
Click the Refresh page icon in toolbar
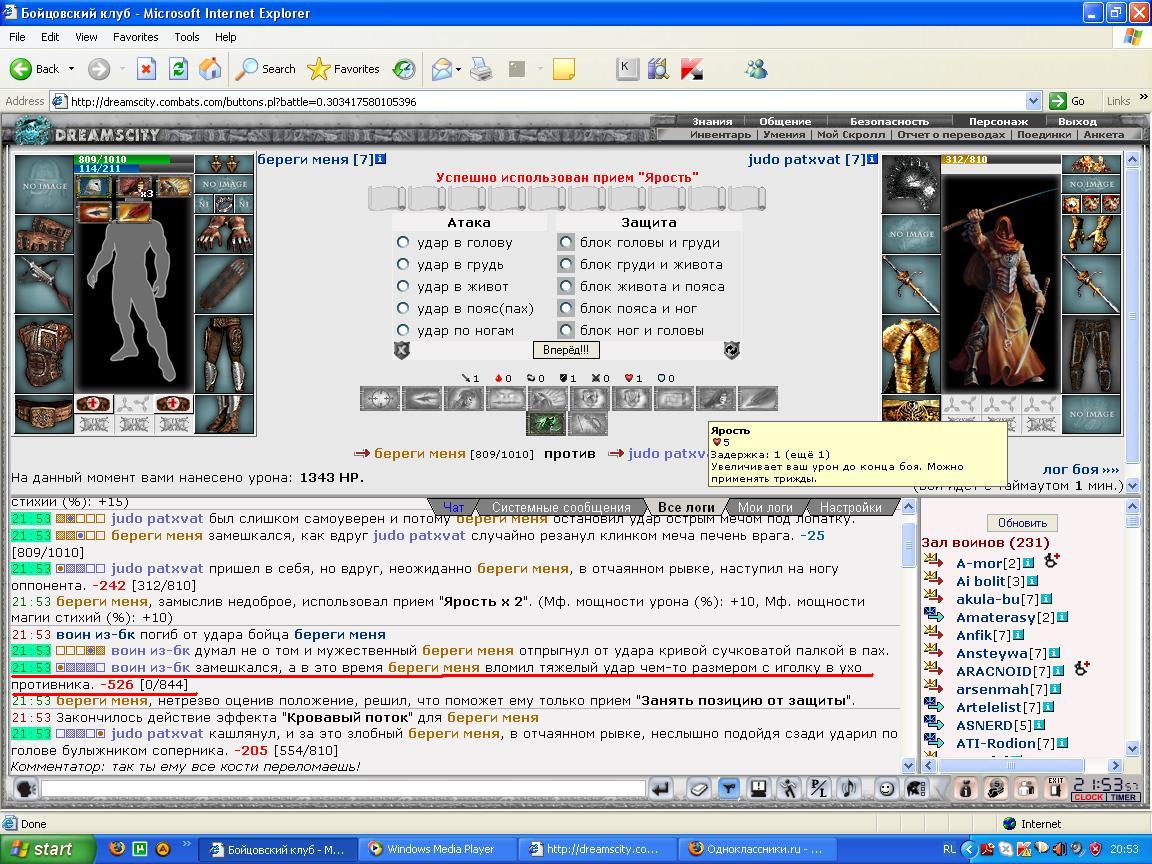point(178,69)
